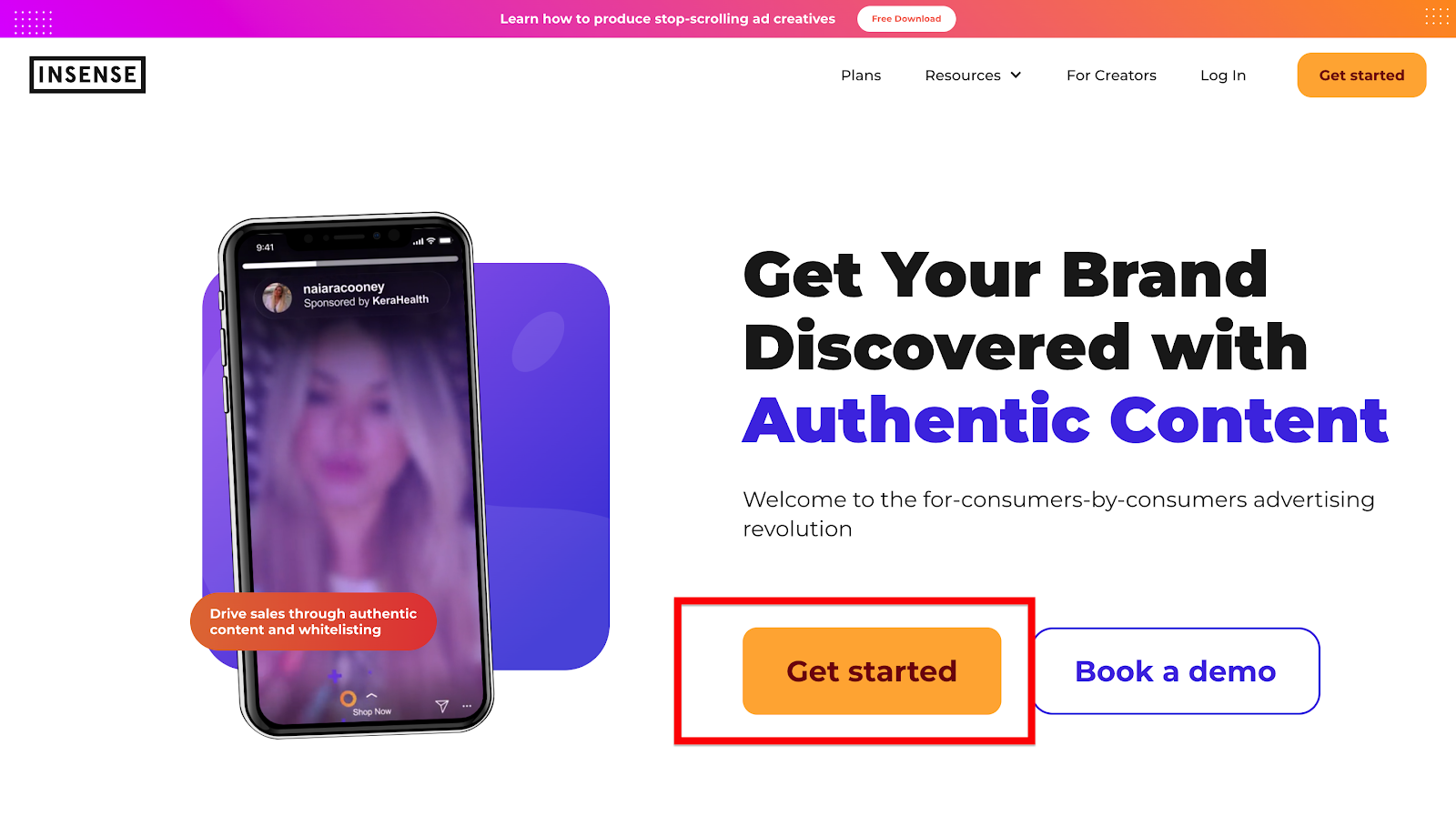The height and width of the screenshot is (826, 1456).
Task: Click the large Get started button next to Book a demo
Action: tap(872, 671)
